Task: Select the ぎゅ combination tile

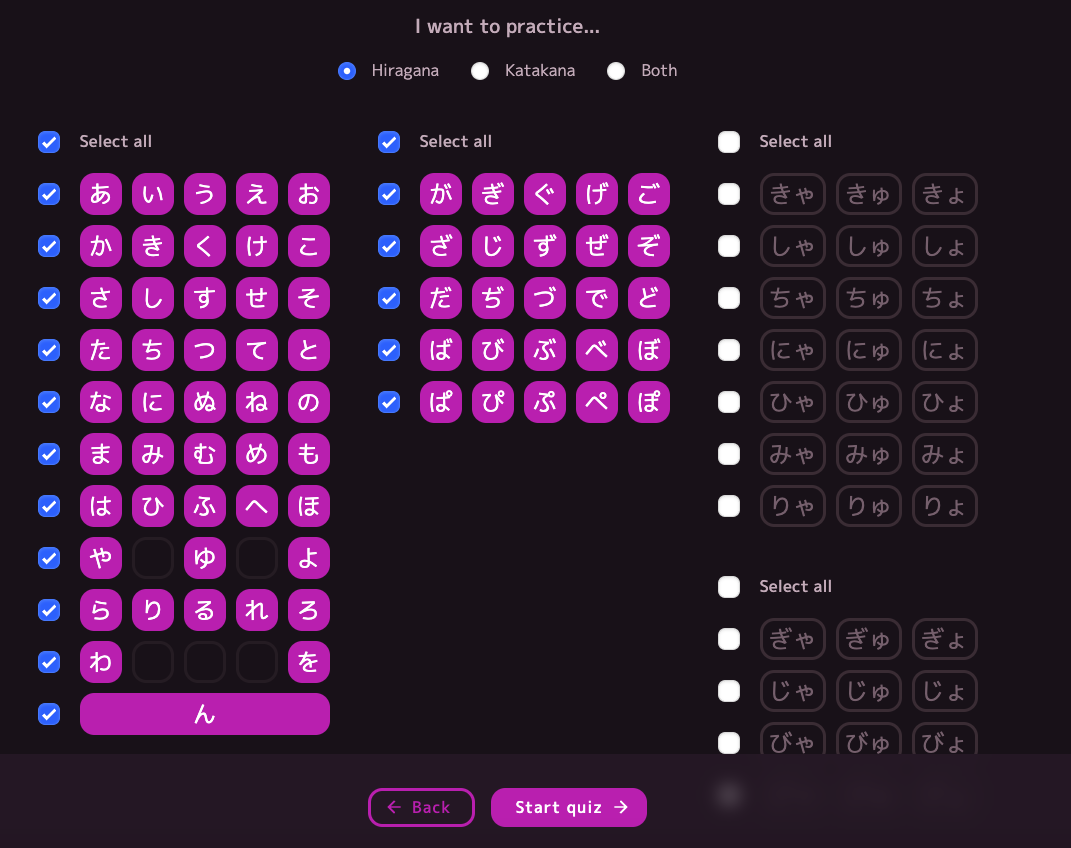Action: click(869, 639)
